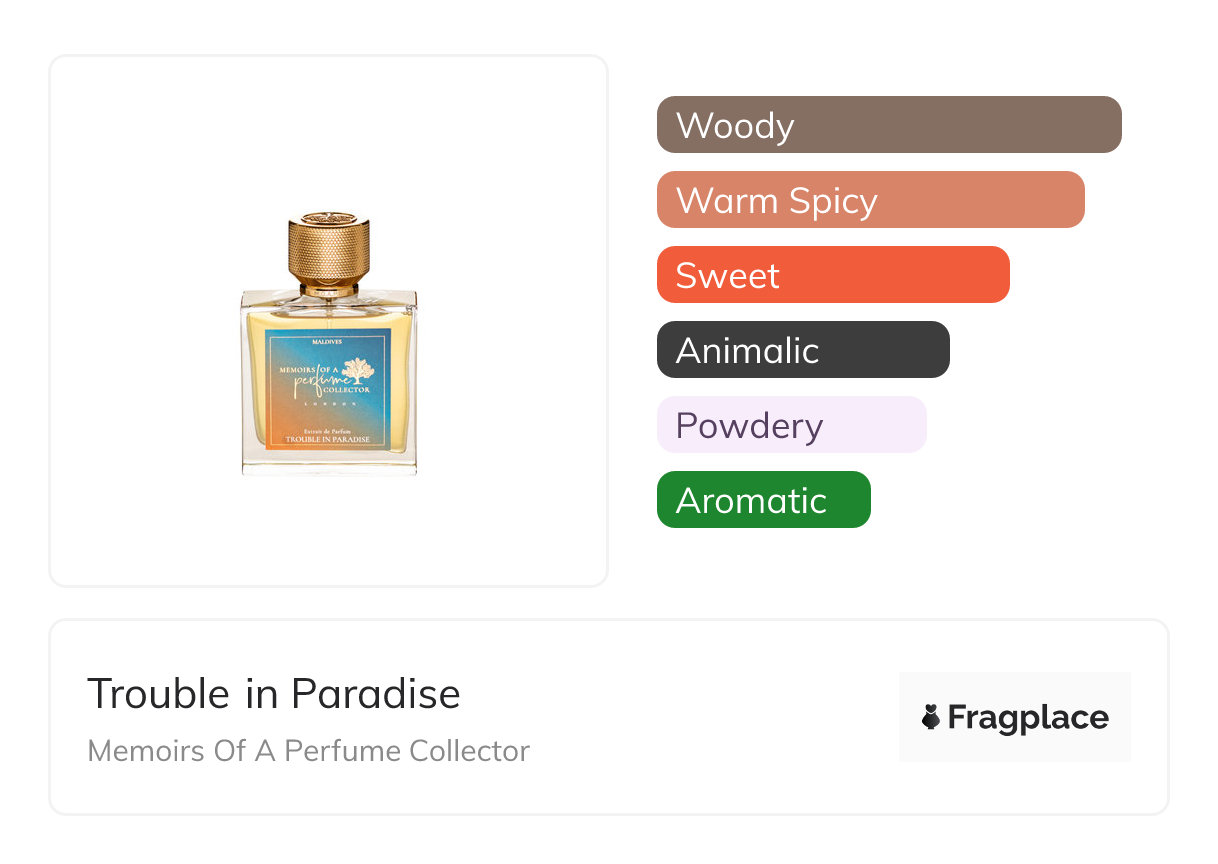Image resolution: width=1218 pixels, height=864 pixels.
Task: Click the Trouble in Paradise heading
Action: (x=273, y=694)
